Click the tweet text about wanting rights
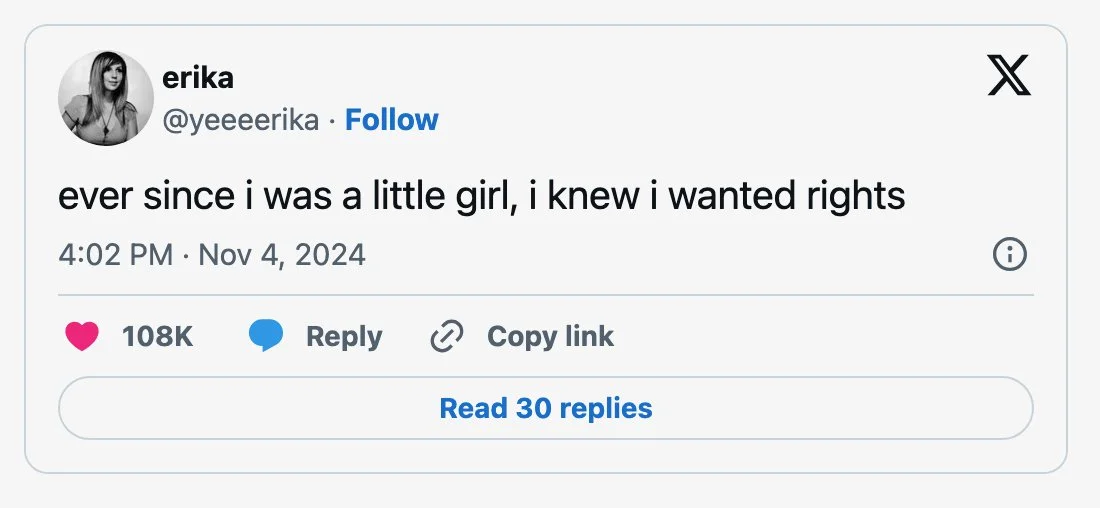1100x508 pixels. tap(481, 196)
